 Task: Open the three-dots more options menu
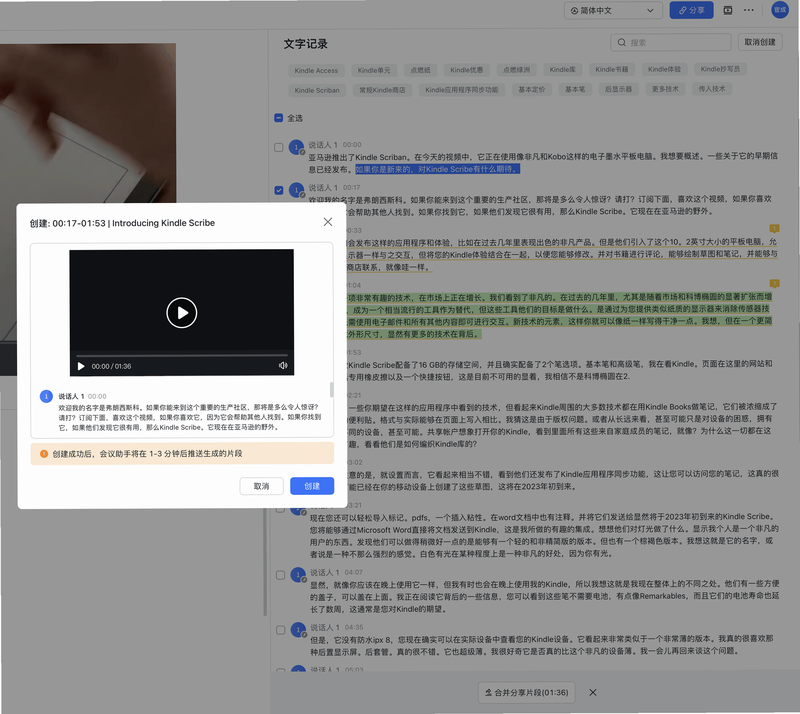(748, 10)
